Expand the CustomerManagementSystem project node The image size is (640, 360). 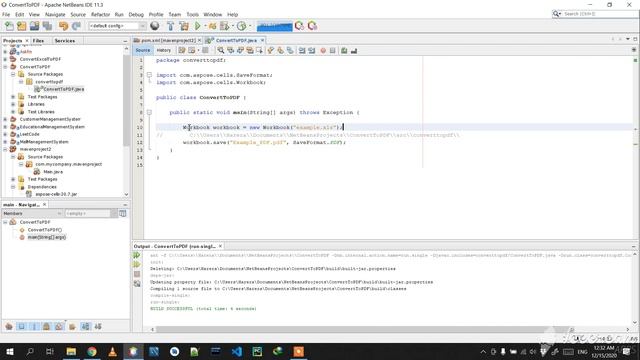(5, 119)
